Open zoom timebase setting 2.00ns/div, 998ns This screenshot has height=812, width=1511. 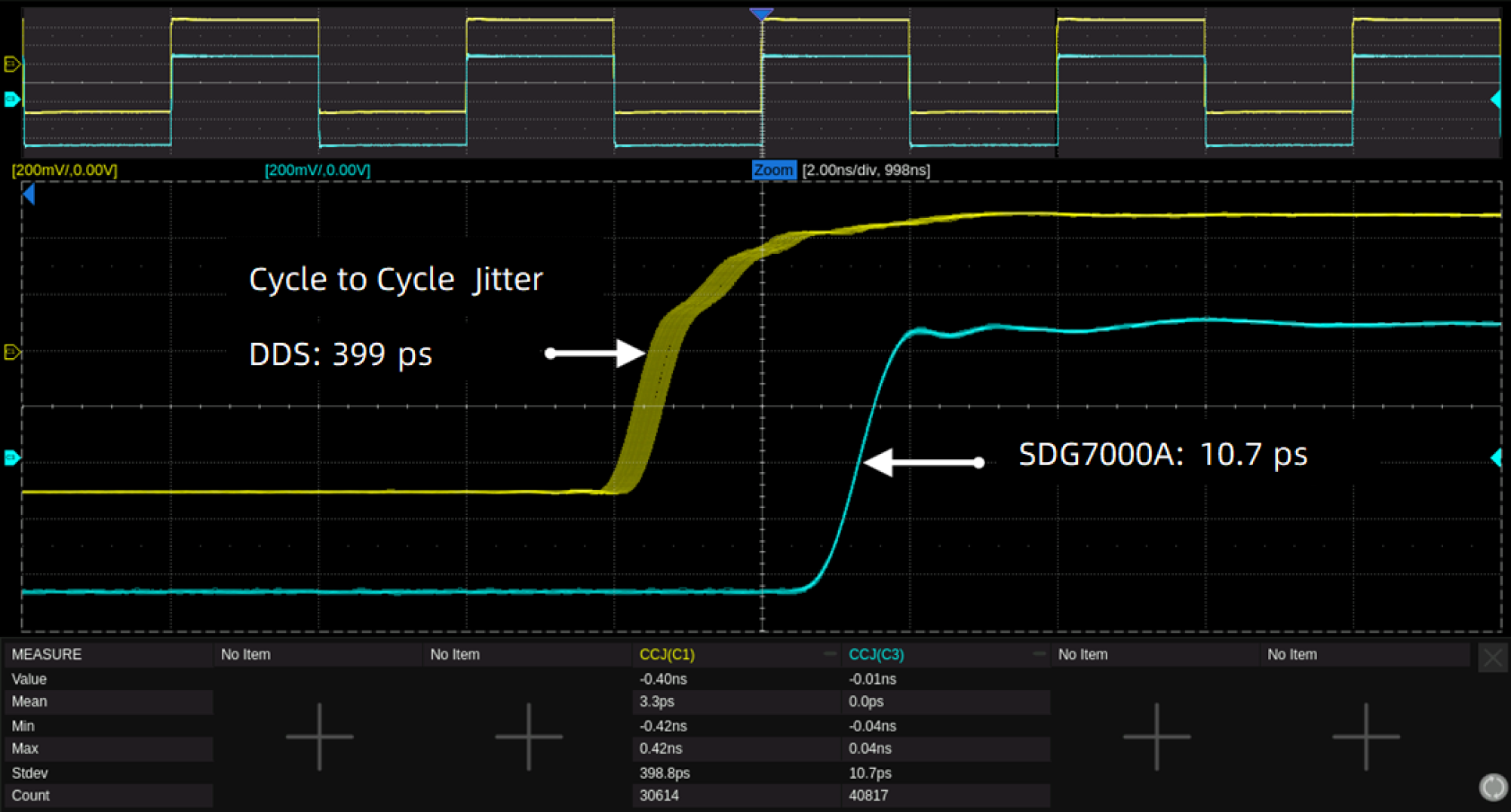pyautogui.click(x=866, y=170)
